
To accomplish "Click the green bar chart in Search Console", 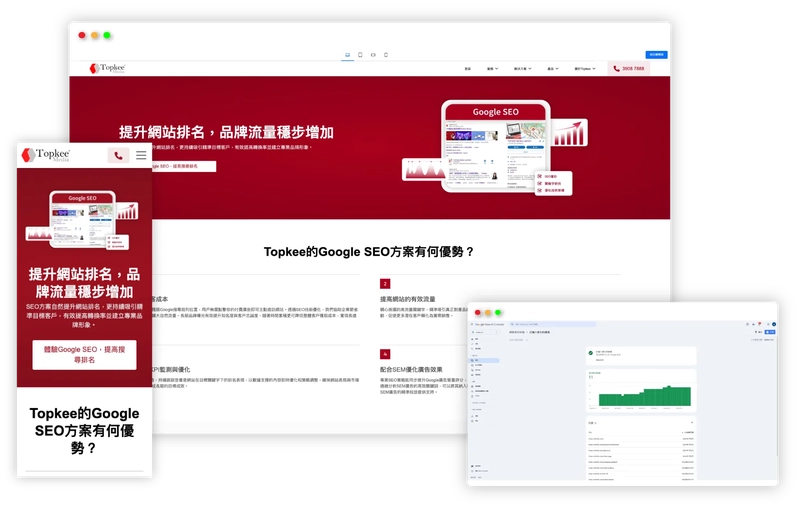I will (644, 394).
